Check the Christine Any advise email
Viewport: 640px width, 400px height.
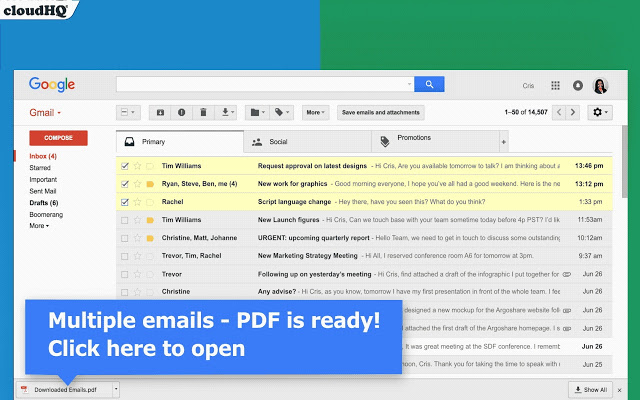(x=124, y=292)
